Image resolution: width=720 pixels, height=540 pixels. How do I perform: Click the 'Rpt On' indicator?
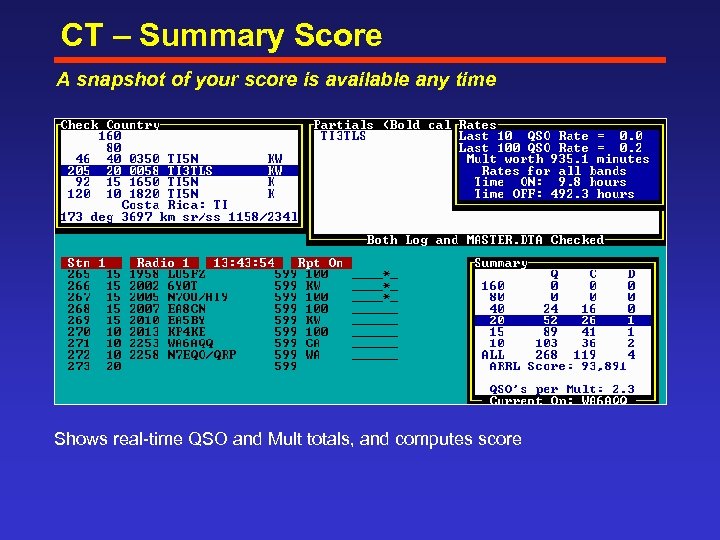[321, 263]
